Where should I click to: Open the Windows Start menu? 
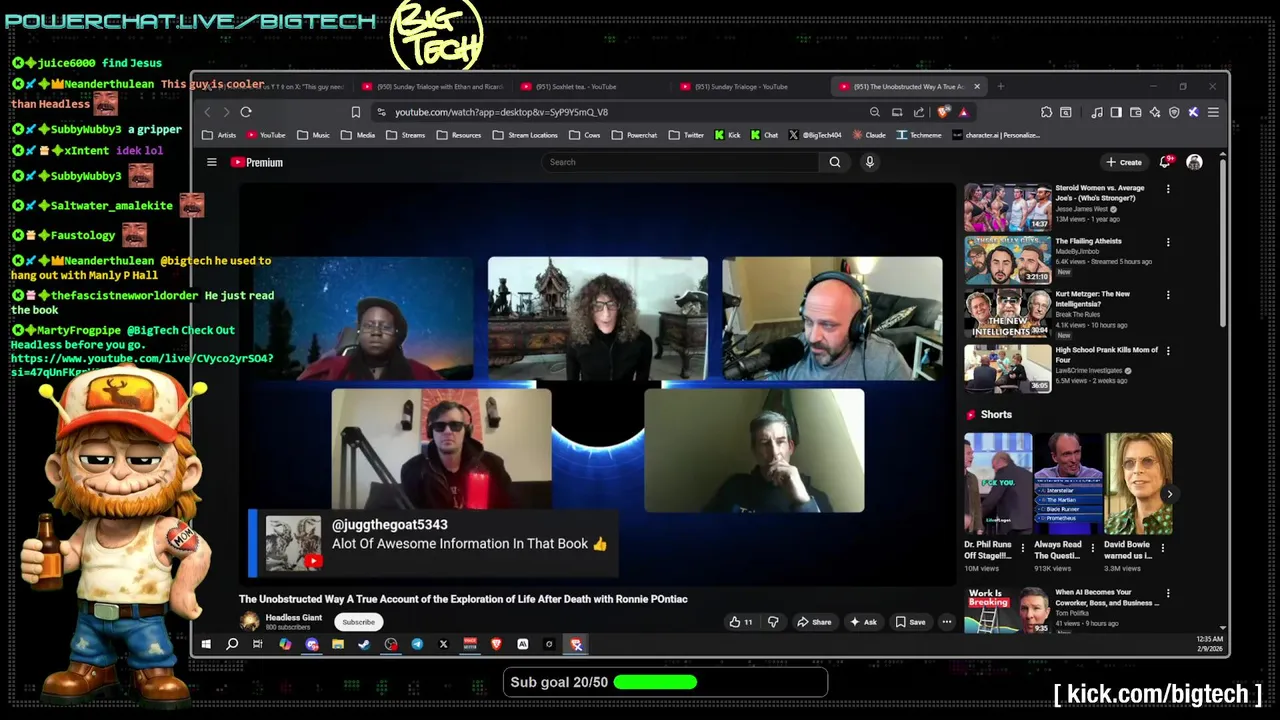206,645
